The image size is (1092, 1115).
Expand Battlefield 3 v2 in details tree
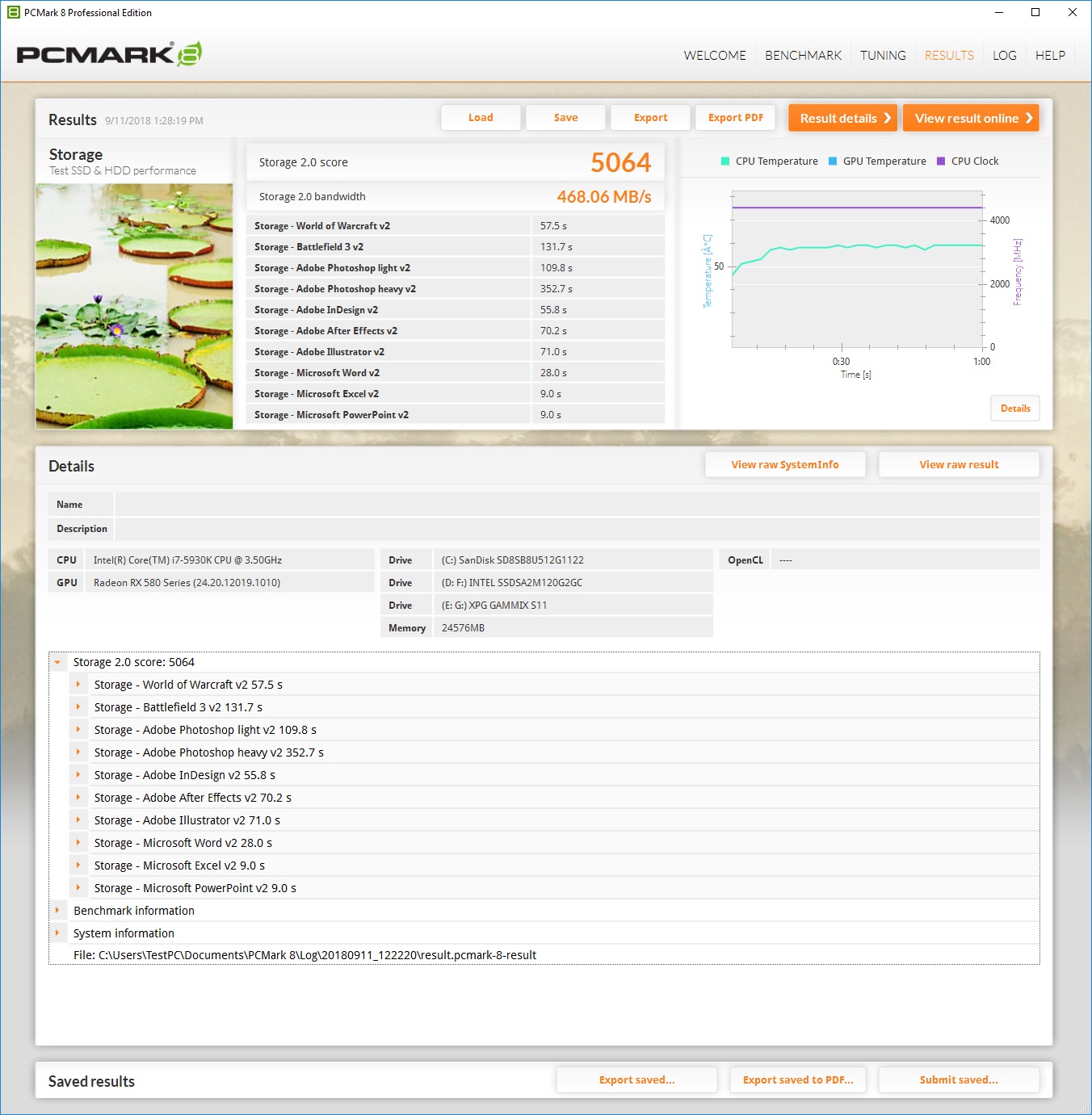point(78,707)
